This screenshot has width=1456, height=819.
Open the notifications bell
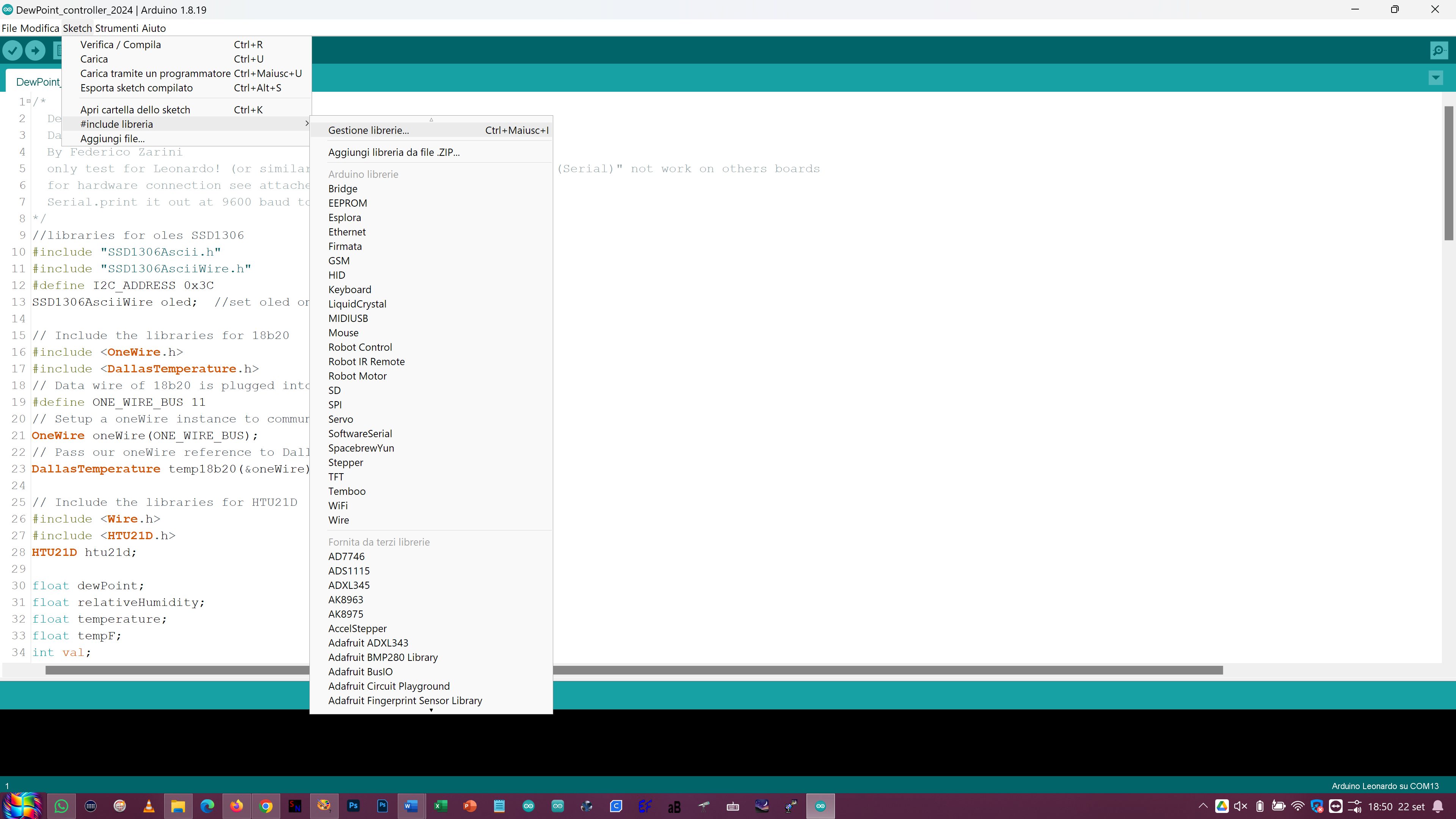tap(1438, 806)
